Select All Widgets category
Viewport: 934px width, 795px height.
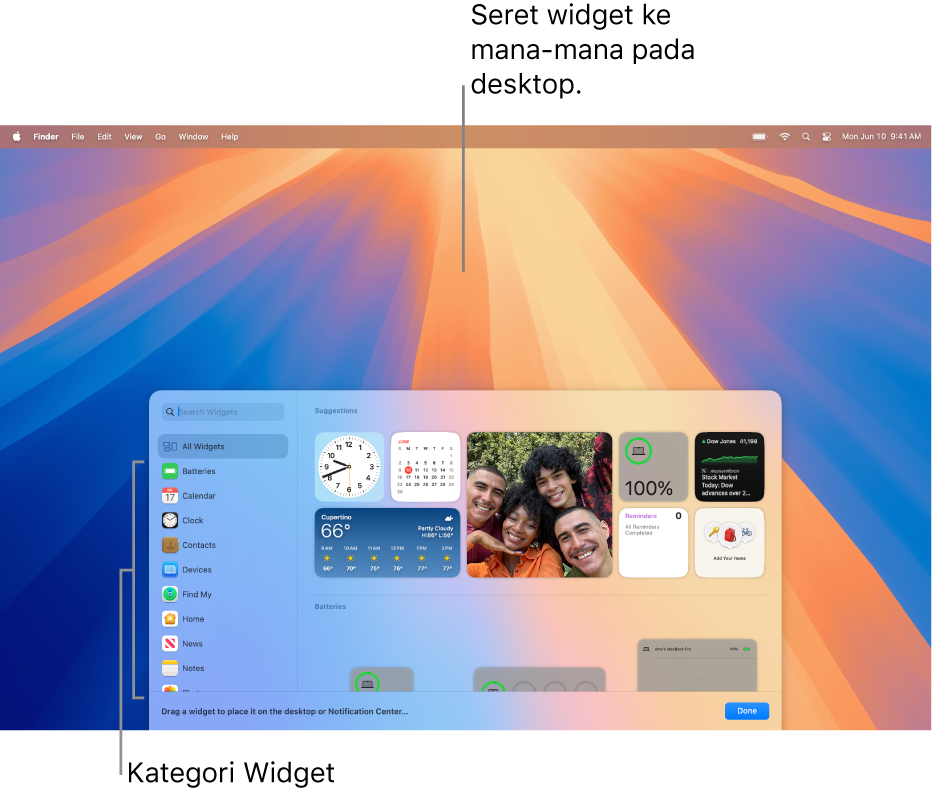[223, 447]
